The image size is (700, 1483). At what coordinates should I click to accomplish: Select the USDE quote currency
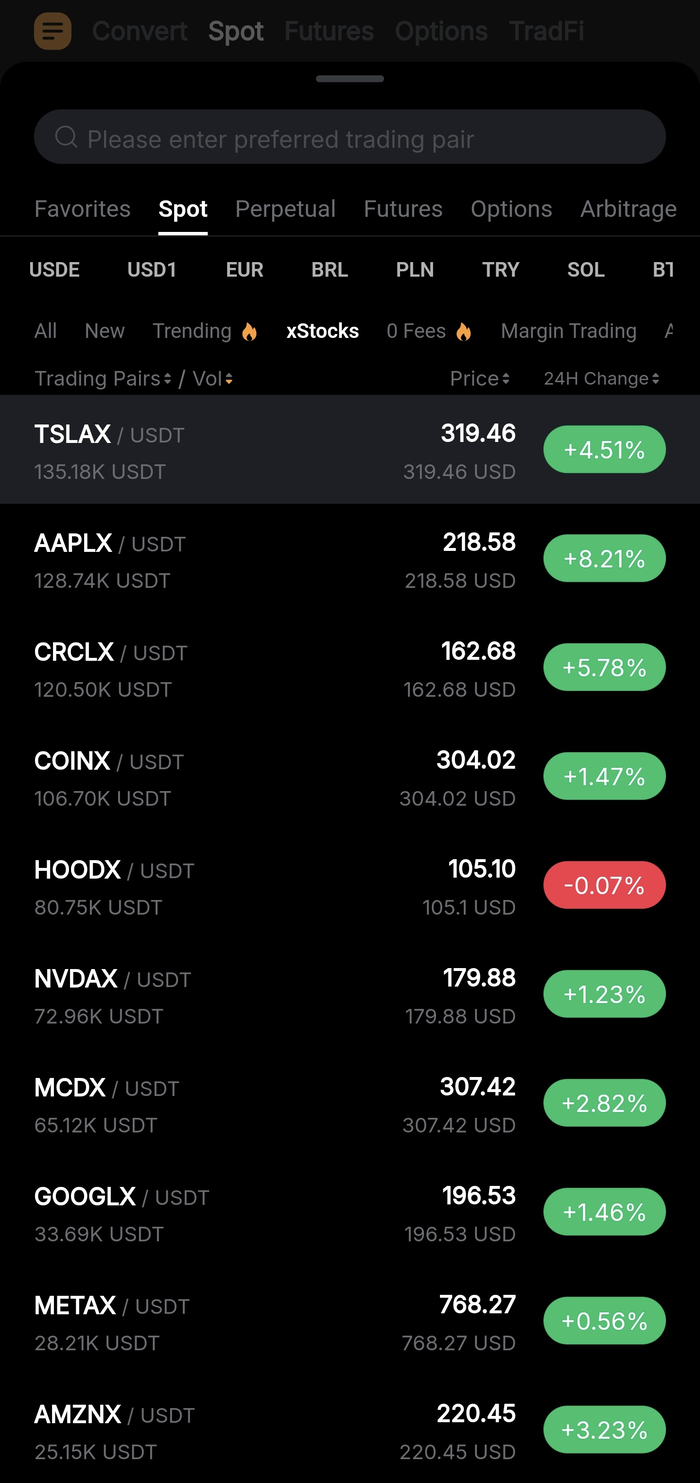coord(54,270)
